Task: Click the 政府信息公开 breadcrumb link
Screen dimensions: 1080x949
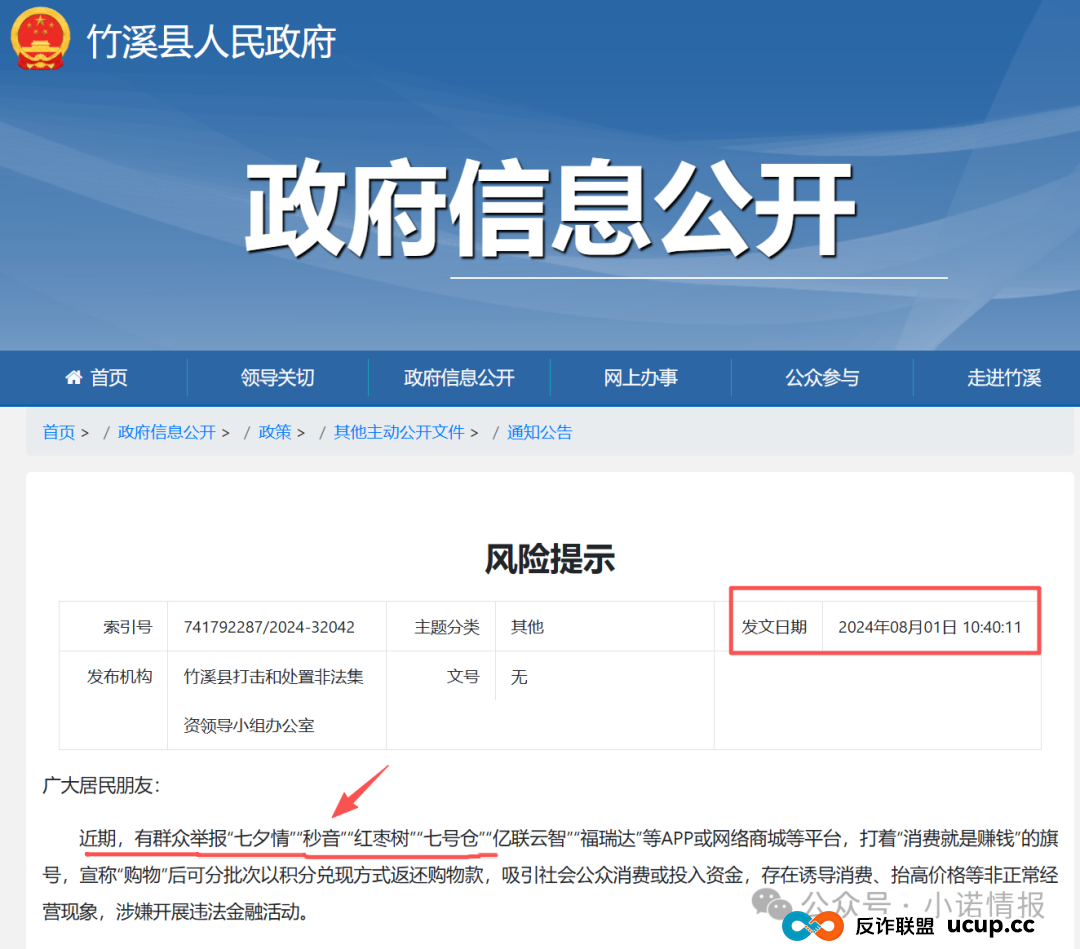Action: [x=166, y=432]
